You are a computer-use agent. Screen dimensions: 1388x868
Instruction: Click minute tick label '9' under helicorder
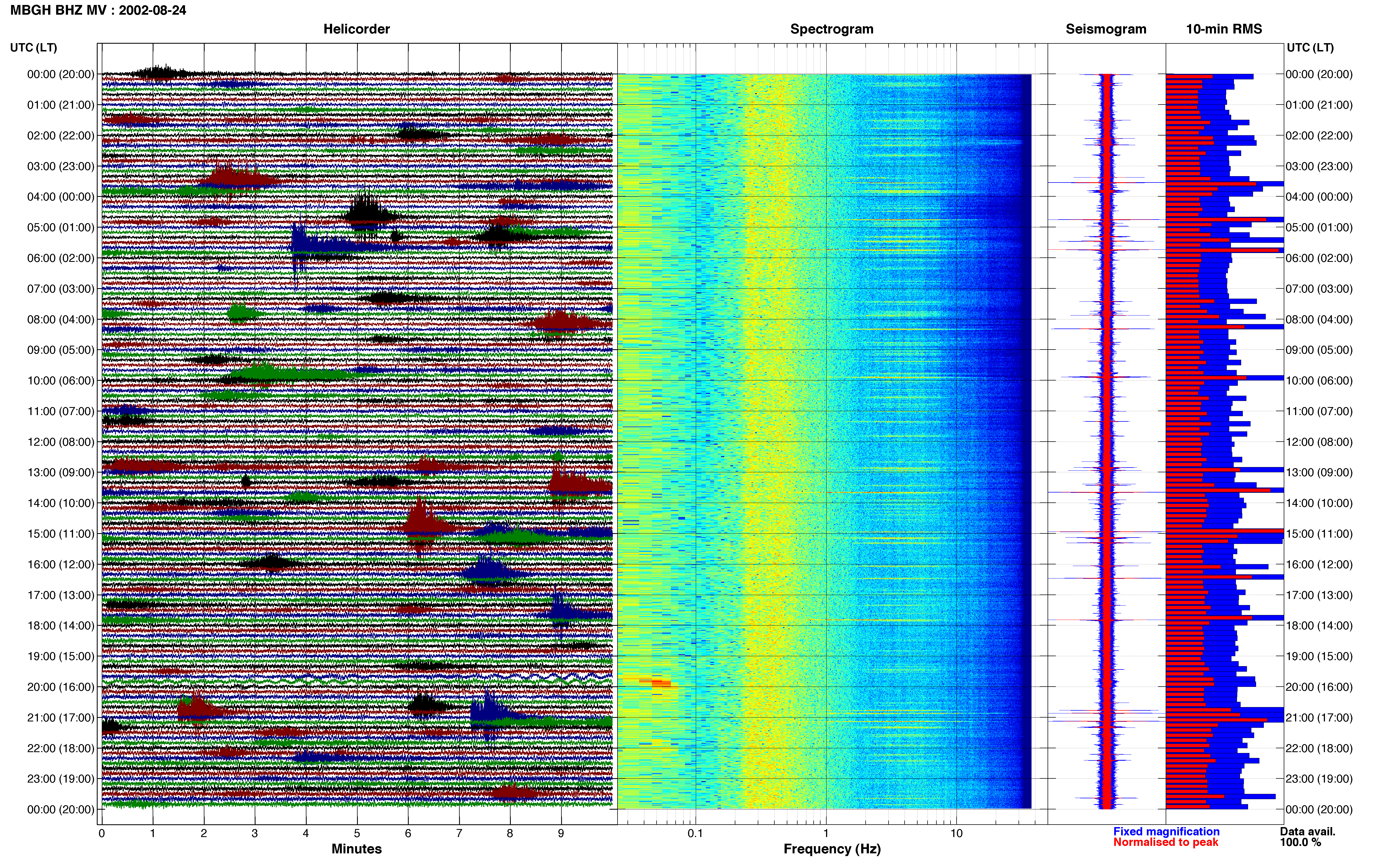(x=561, y=833)
